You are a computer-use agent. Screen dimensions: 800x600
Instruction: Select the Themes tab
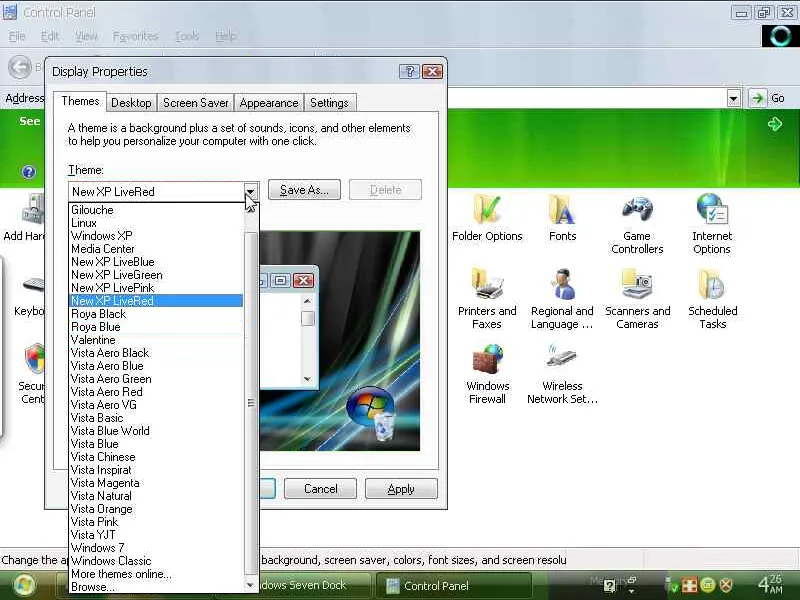coord(80,101)
